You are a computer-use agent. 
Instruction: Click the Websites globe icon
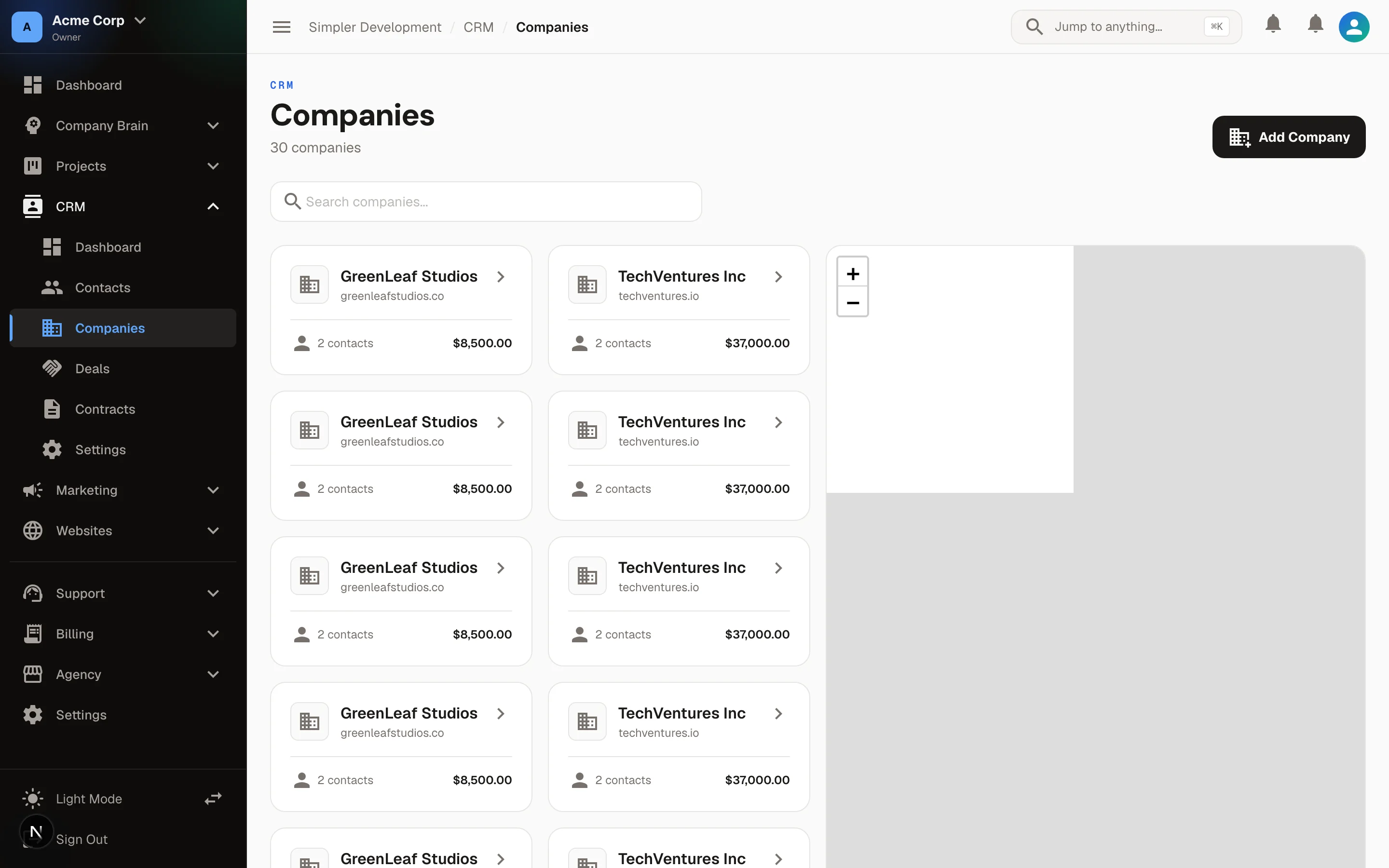pyautogui.click(x=33, y=530)
